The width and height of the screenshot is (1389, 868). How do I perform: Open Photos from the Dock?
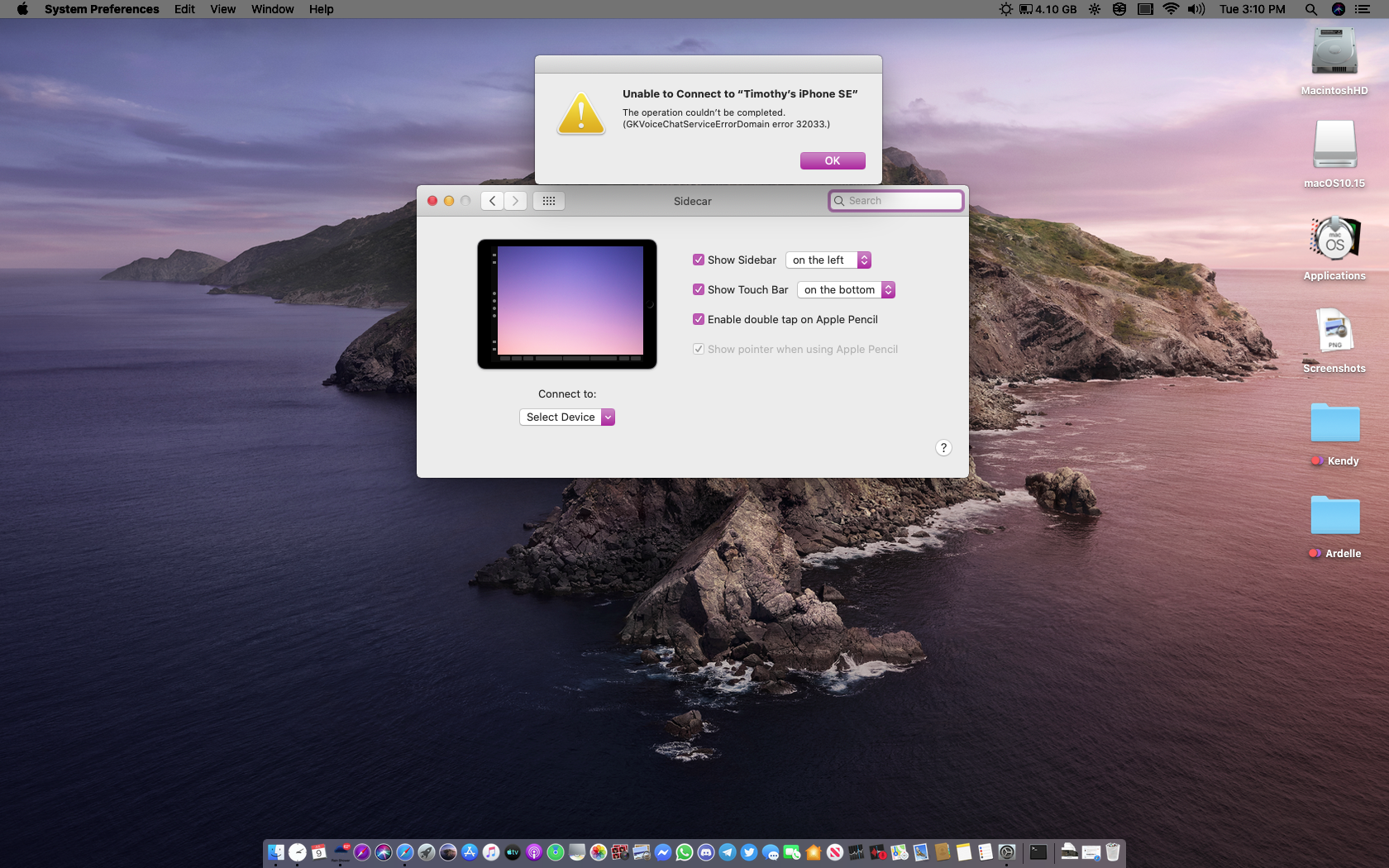point(599,852)
